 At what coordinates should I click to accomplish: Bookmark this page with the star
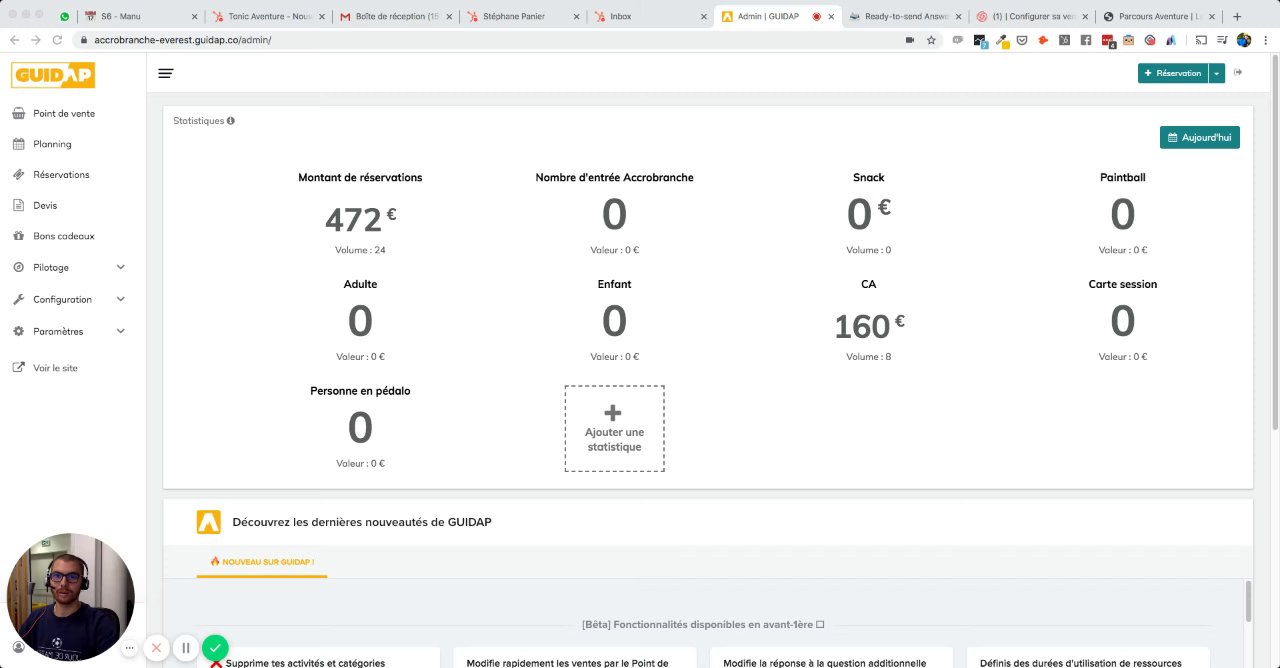point(931,40)
